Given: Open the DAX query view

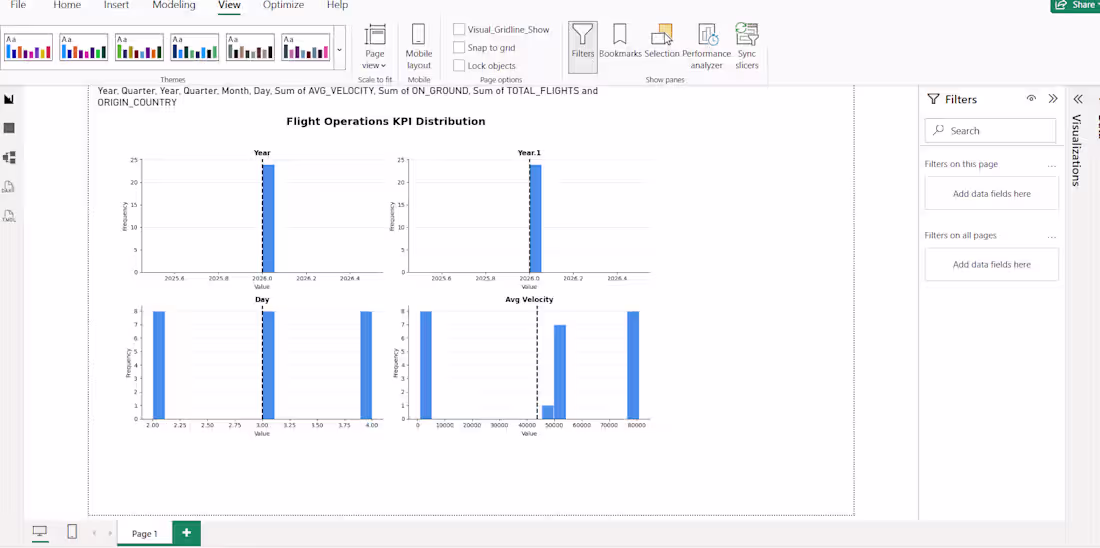Looking at the screenshot, I should click(x=8, y=187).
